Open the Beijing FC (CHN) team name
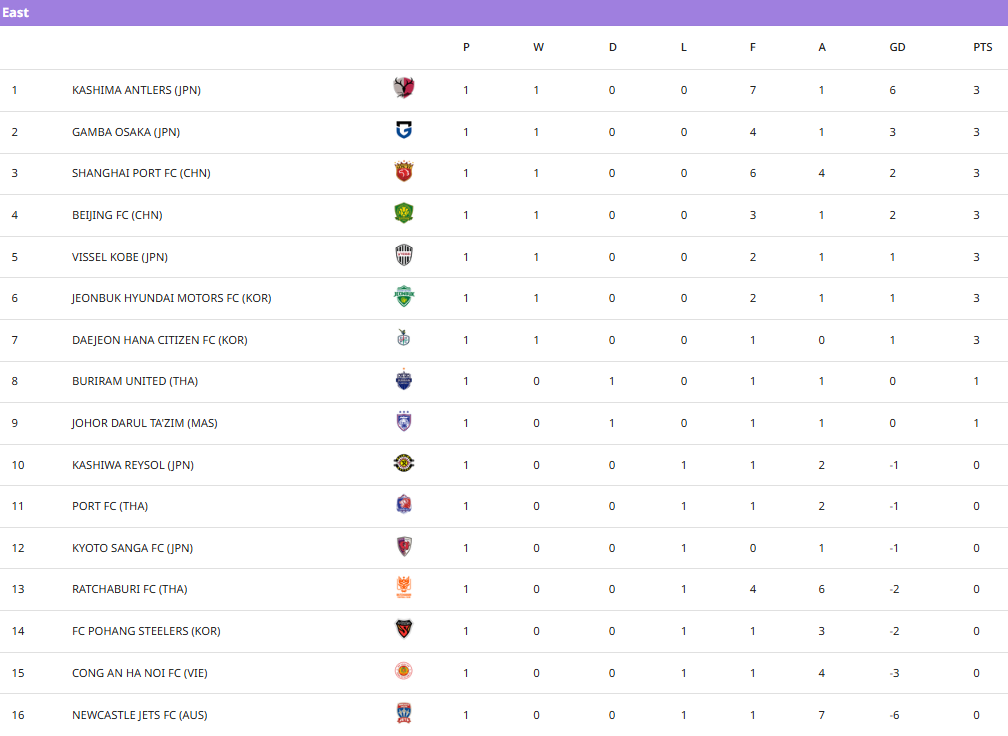Image resolution: width=1008 pixels, height=736 pixels. pos(117,215)
